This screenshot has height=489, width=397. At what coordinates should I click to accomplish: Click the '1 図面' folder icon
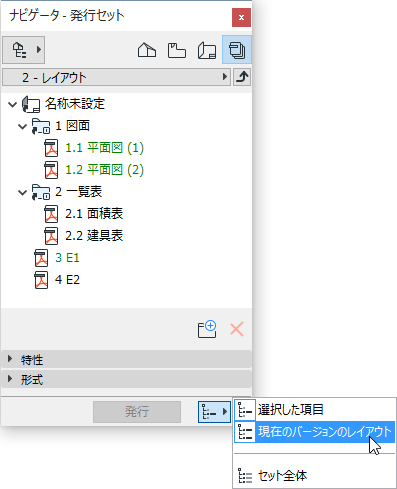coord(41,126)
